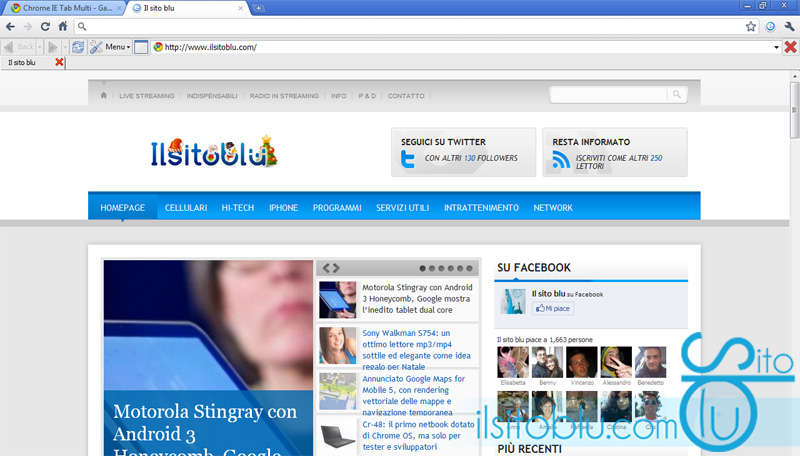The image size is (800, 456).
Task: Open the INDISPENSABILI link
Action: (212, 96)
